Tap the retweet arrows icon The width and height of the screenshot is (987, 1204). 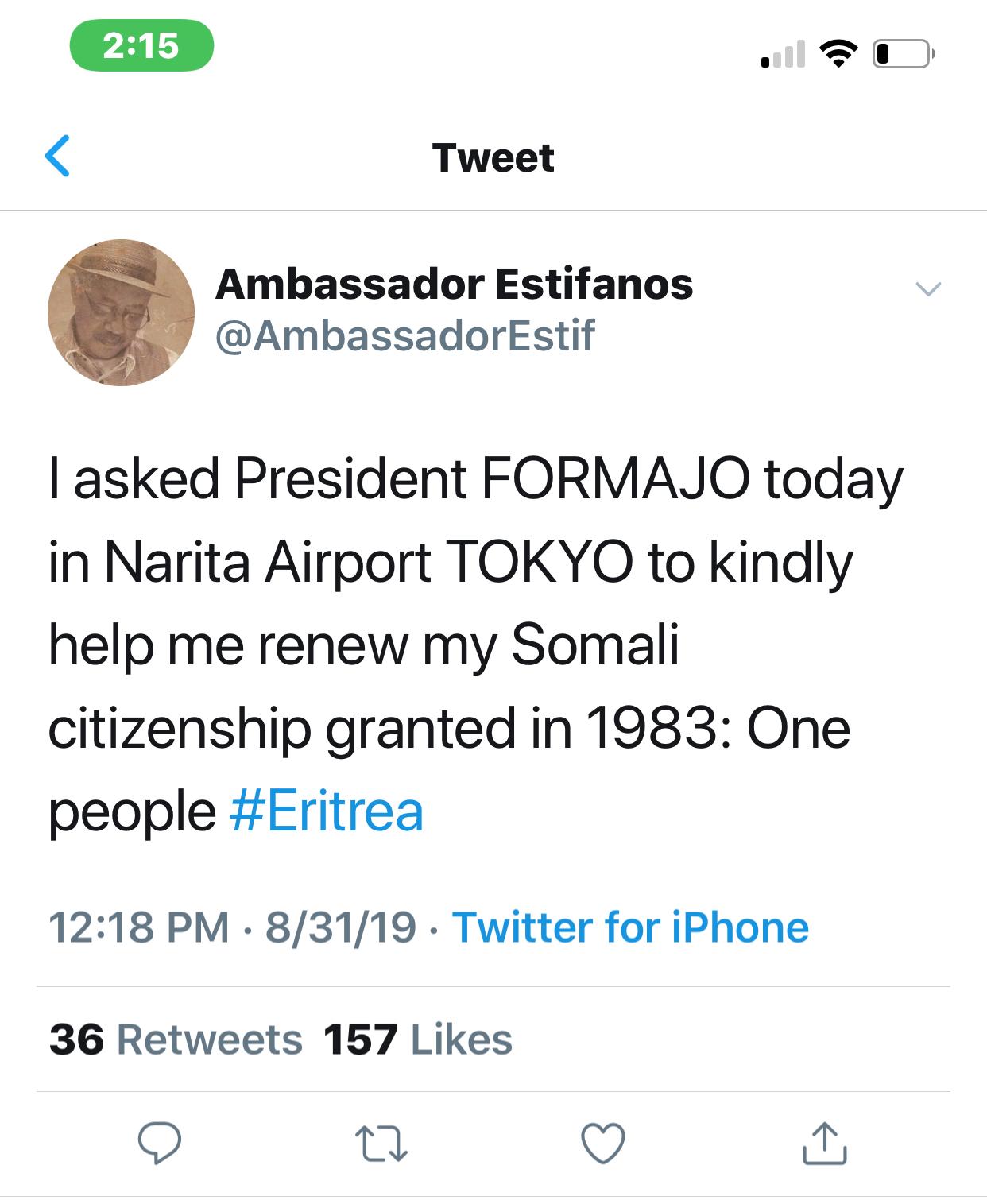[x=381, y=1143]
